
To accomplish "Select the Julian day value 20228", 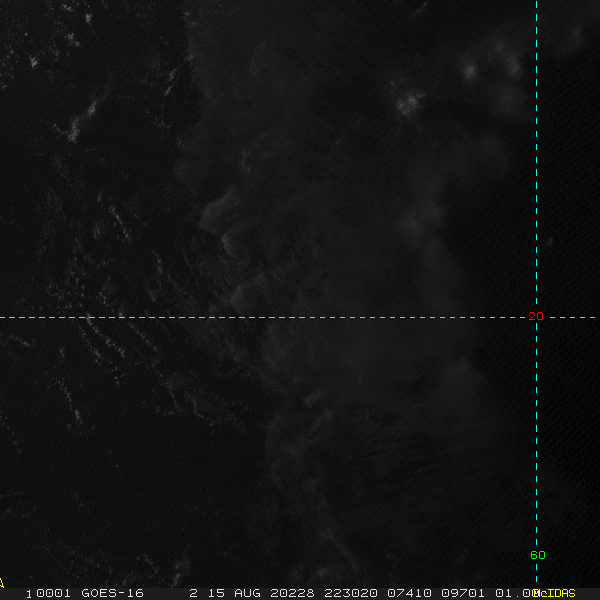I will [292, 593].
